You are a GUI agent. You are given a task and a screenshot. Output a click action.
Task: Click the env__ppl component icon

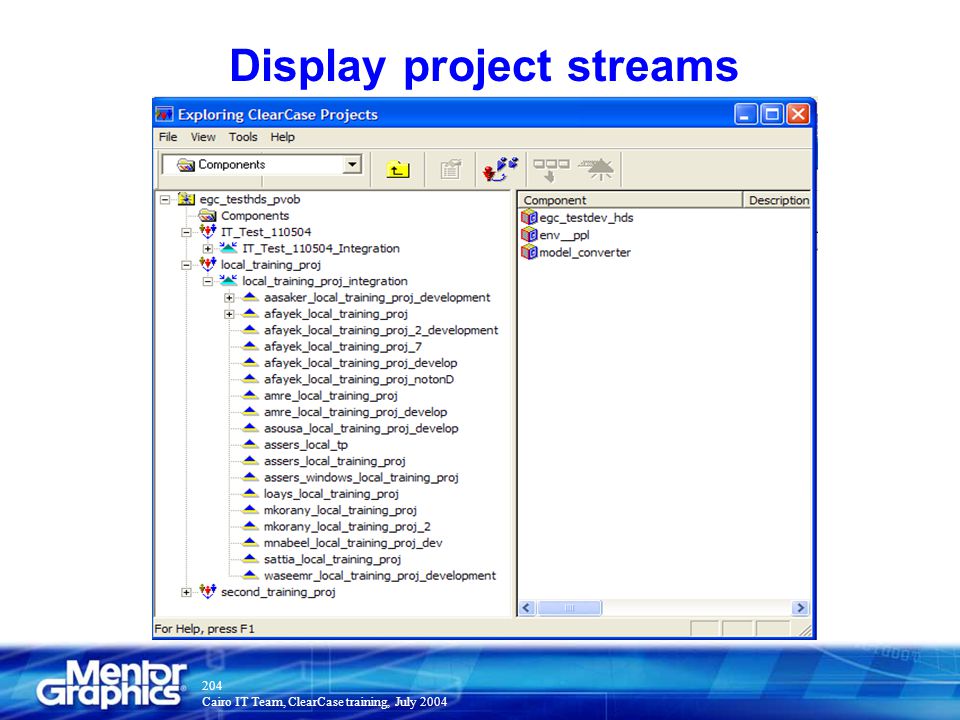(529, 234)
